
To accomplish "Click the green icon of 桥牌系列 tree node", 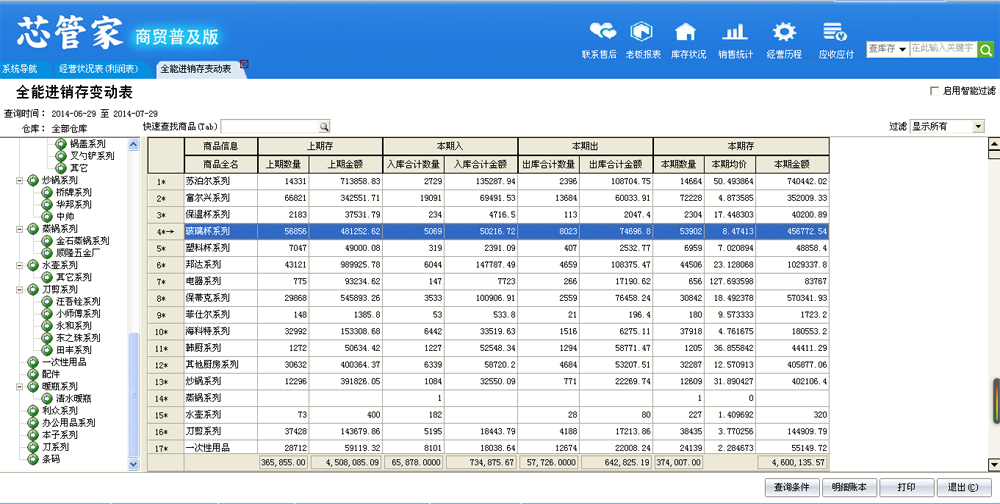I will [47, 192].
